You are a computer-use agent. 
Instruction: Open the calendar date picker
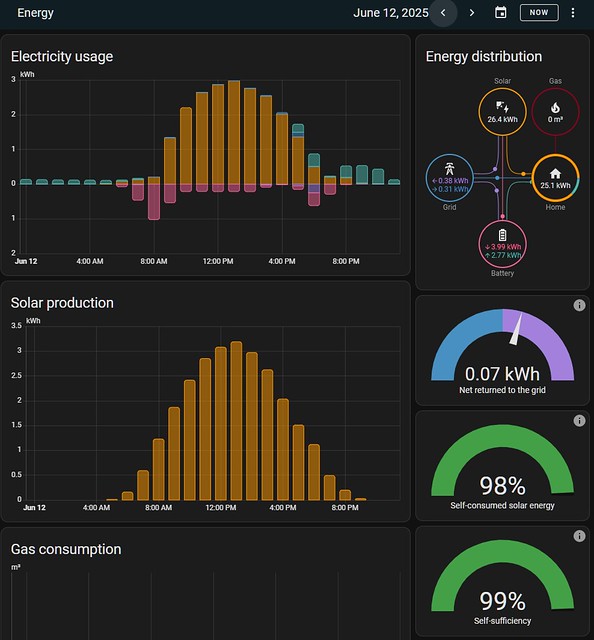tap(501, 13)
